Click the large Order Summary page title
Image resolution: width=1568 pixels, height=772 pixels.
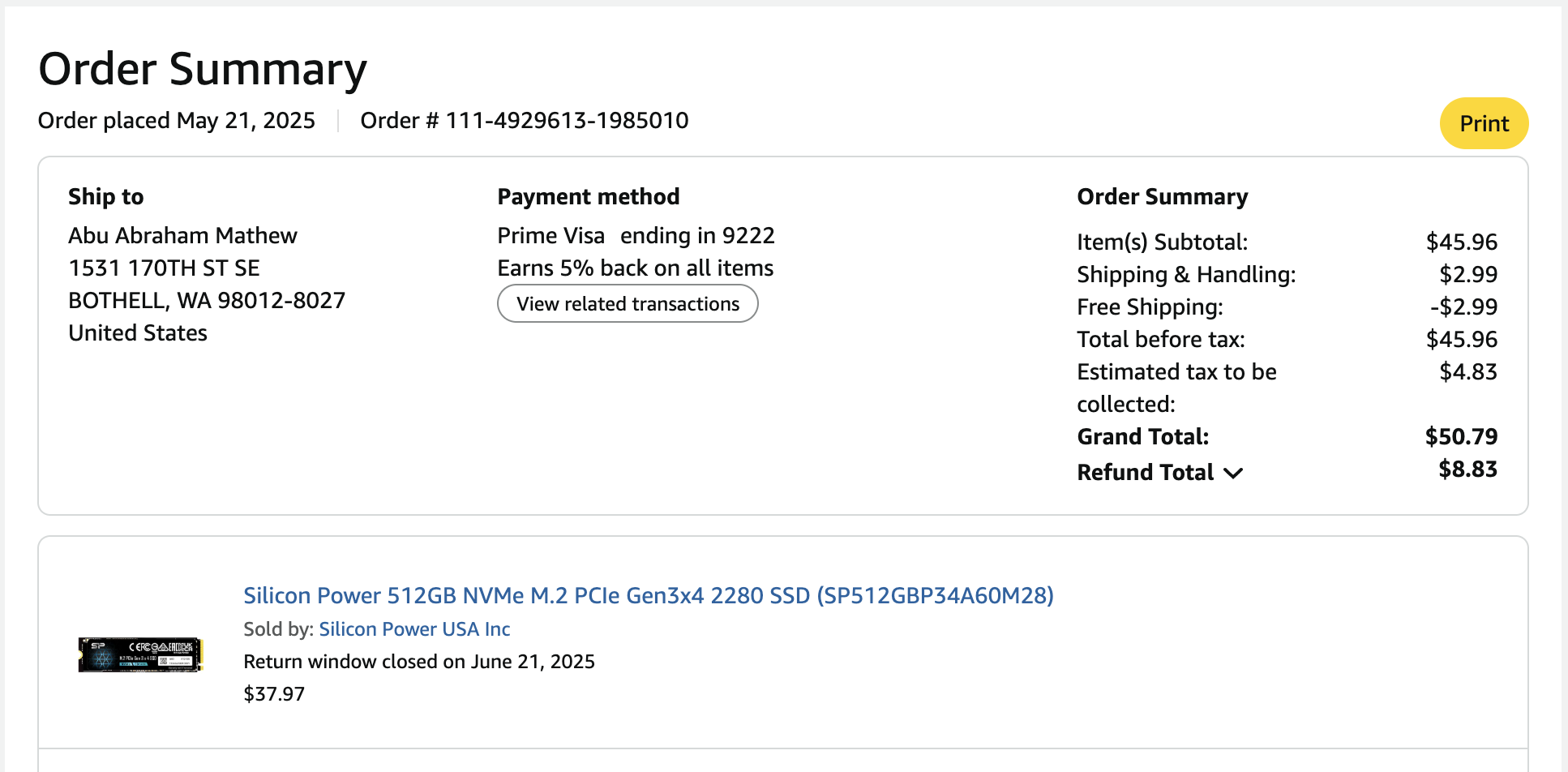coord(203,69)
